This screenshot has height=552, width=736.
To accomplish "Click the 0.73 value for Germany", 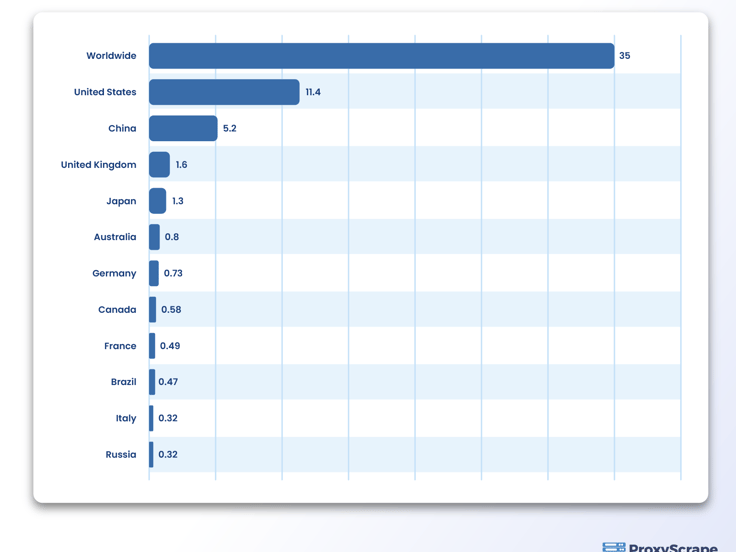I will point(173,273).
